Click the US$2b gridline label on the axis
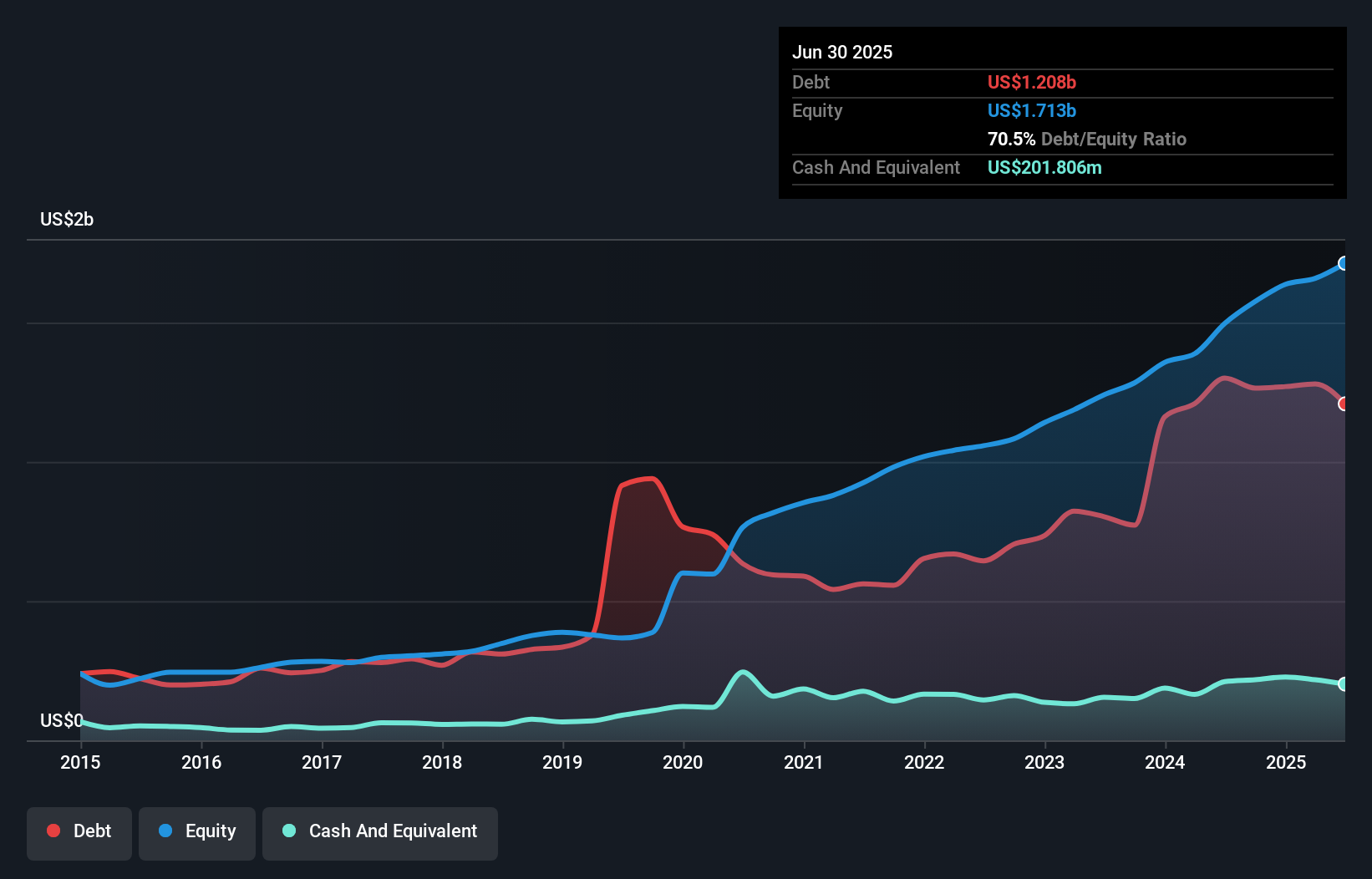This screenshot has height=879, width=1372. click(67, 219)
